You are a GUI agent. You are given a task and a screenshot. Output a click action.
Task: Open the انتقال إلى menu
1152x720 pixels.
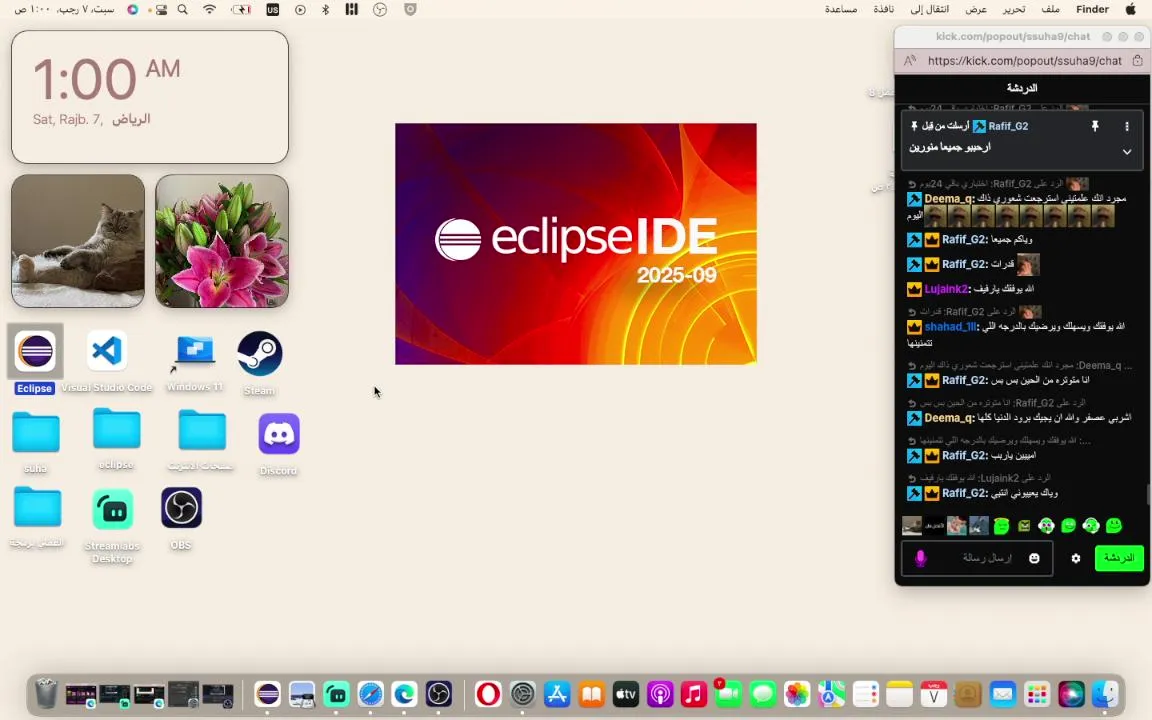click(x=929, y=10)
